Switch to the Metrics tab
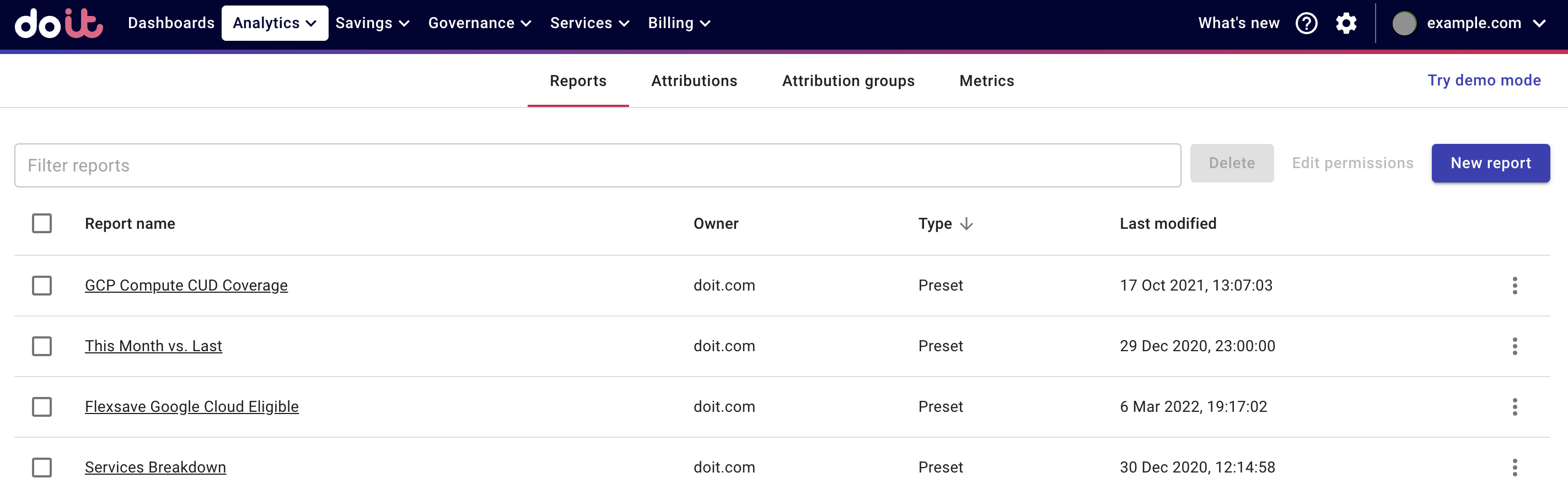This screenshot has height=494, width=1568. click(x=986, y=81)
